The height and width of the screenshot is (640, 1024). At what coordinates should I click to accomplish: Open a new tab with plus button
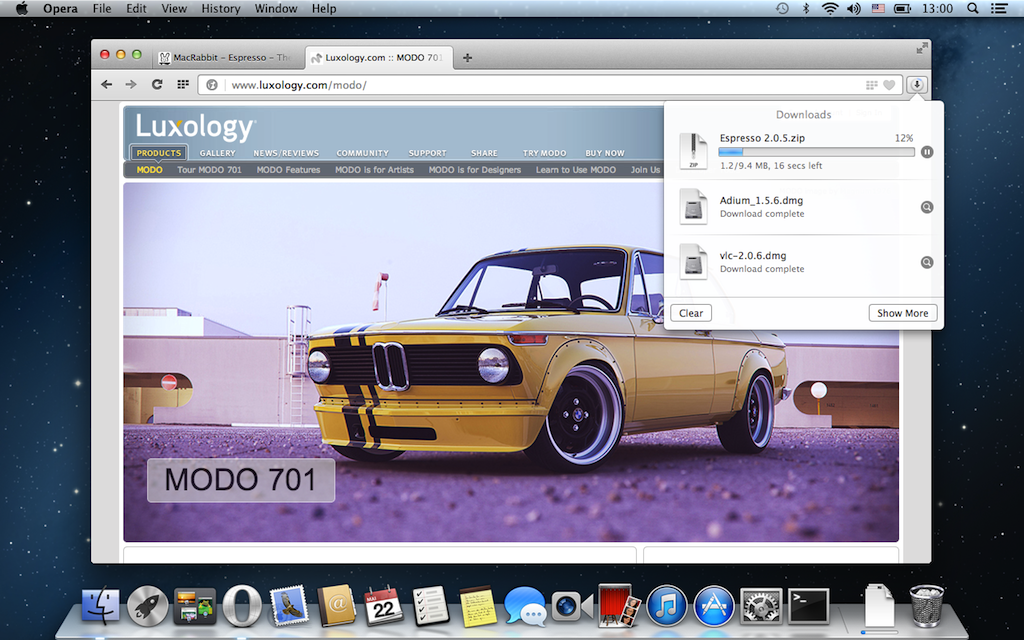click(x=467, y=58)
